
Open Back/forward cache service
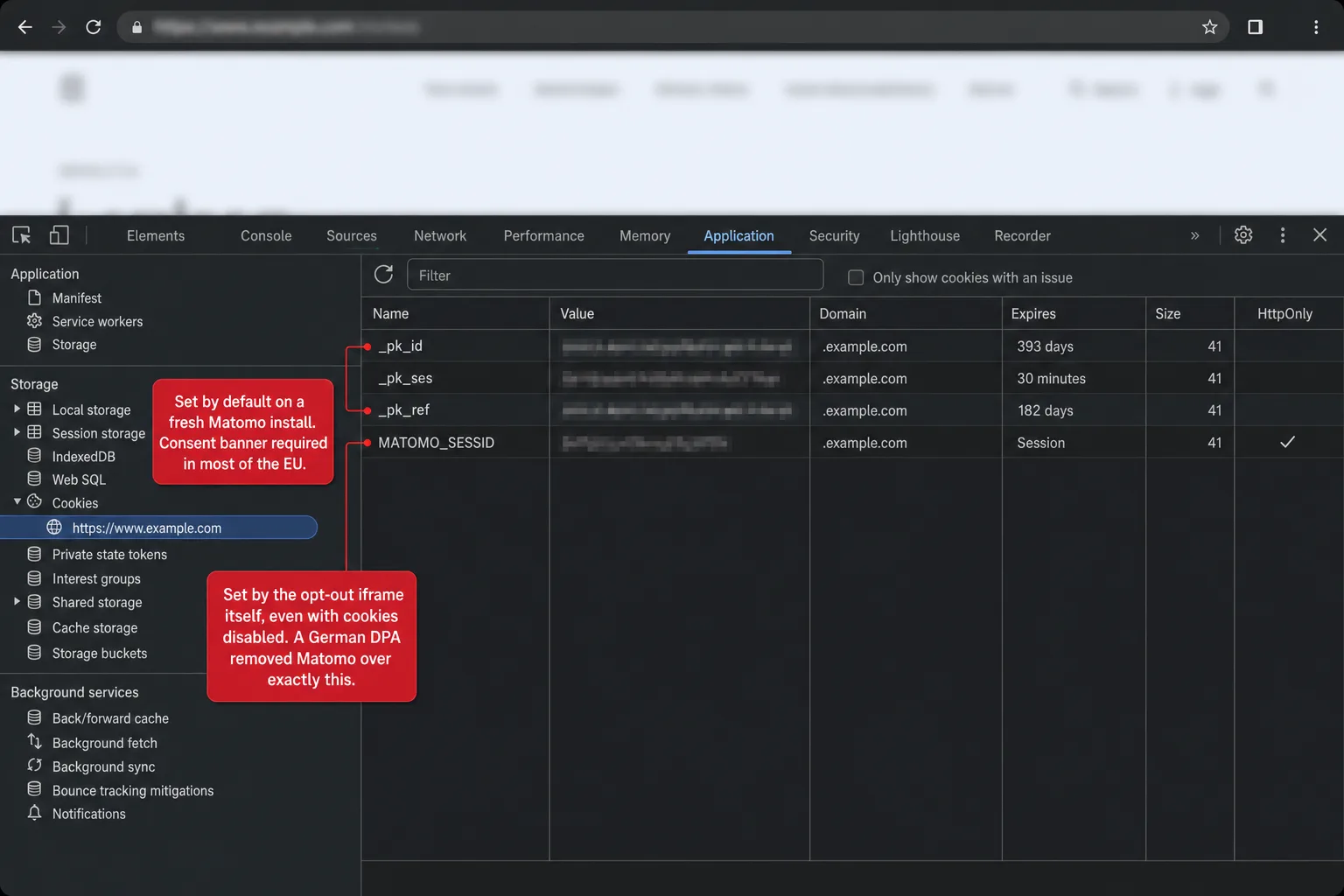[110, 718]
